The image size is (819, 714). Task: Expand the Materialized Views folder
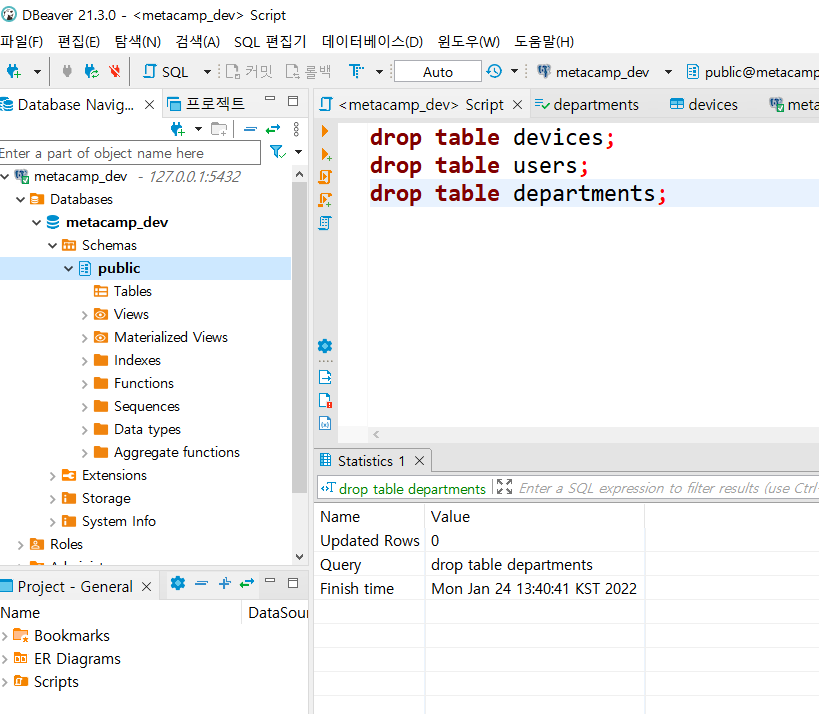pyautogui.click(x=84, y=338)
